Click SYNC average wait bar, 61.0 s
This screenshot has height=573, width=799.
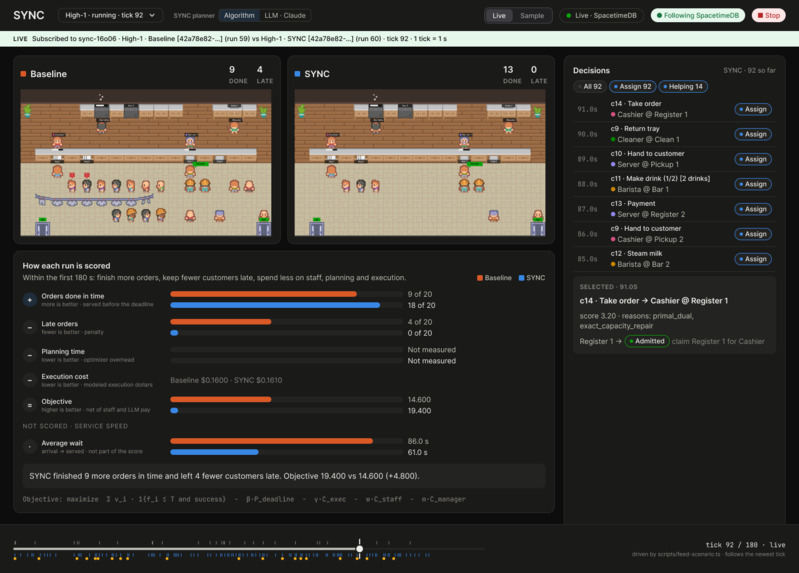[x=215, y=452]
